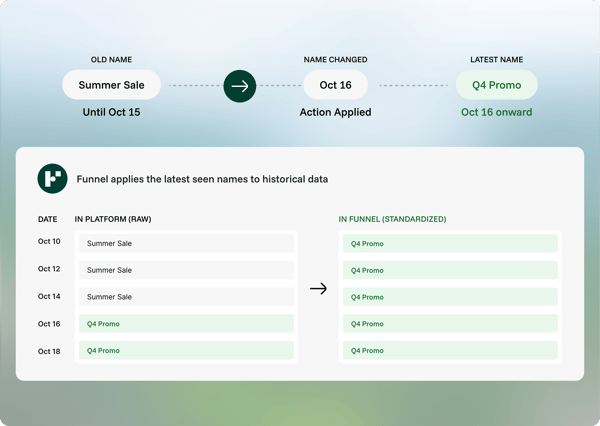Screen dimensions: 600x426
Task: Click the Funnel applies latest seen names heading
Action: click(202, 179)
